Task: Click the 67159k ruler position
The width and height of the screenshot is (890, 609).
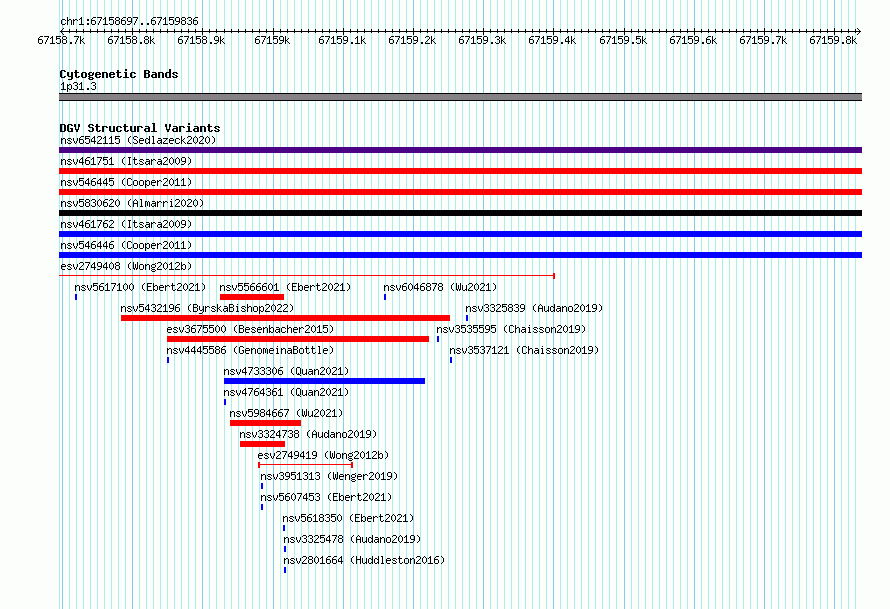Action: [272, 40]
